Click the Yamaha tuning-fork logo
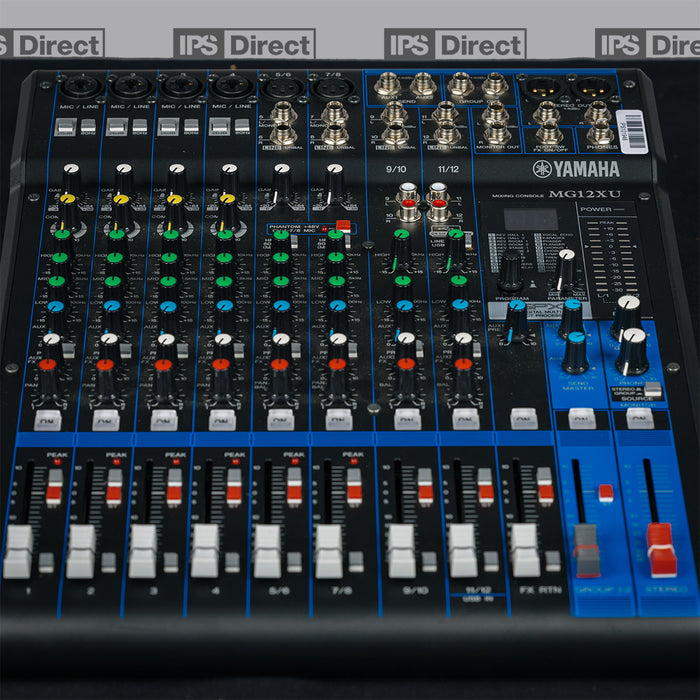Screen dimensions: 700x700 click(542, 169)
